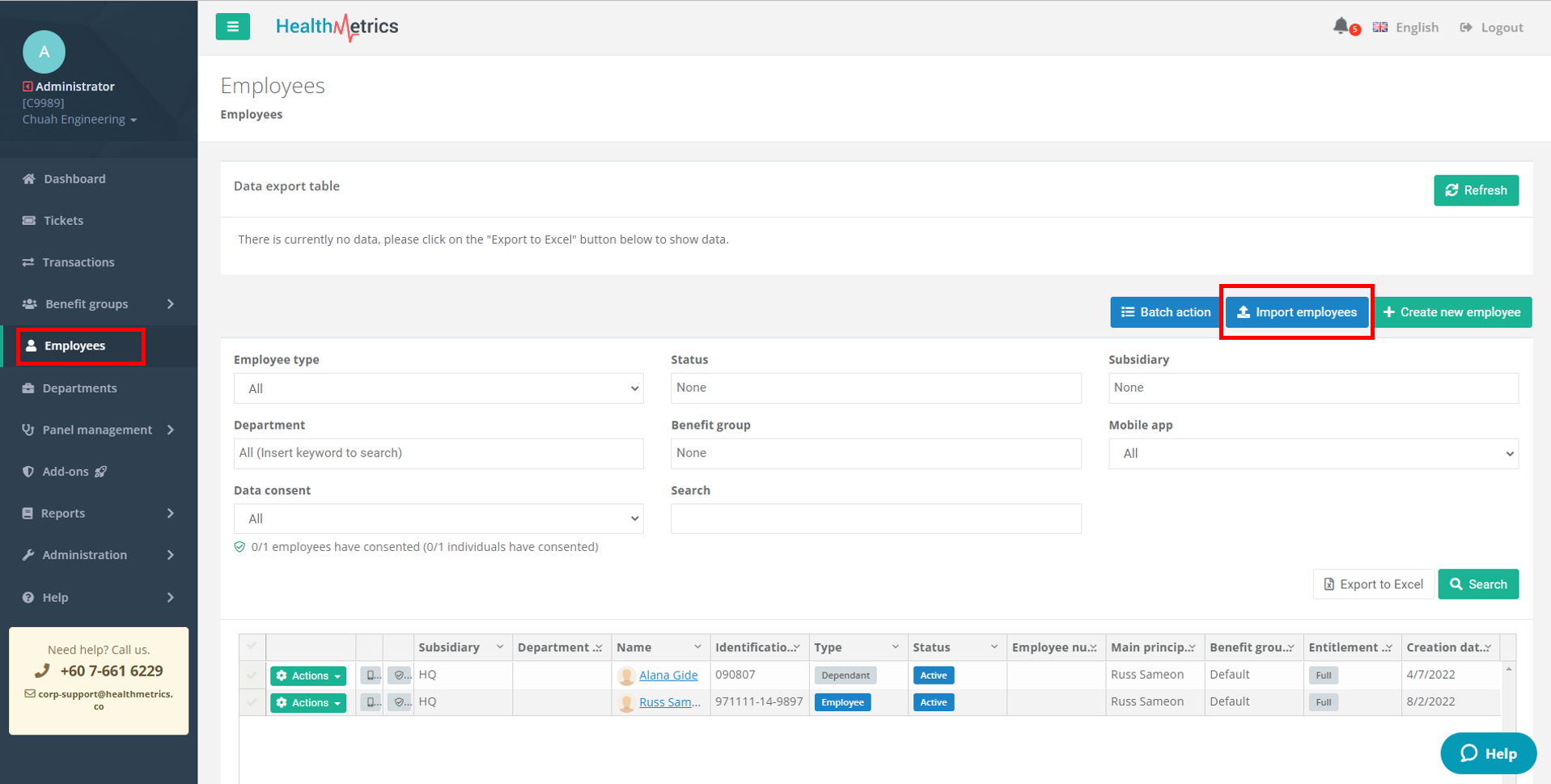Click the Import employees button
The image size is (1551, 784).
pos(1296,312)
